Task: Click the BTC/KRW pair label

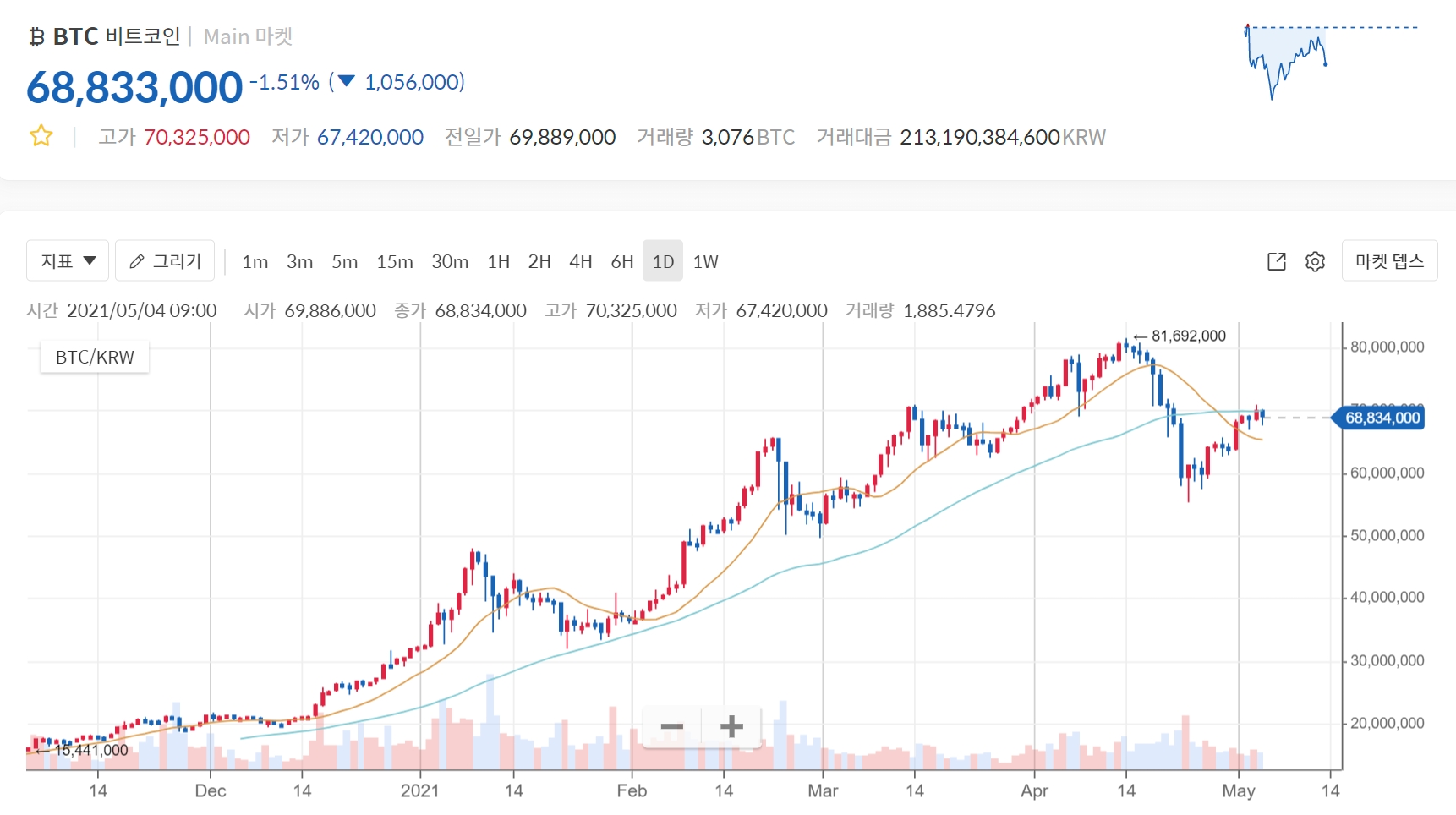Action: 95,357
